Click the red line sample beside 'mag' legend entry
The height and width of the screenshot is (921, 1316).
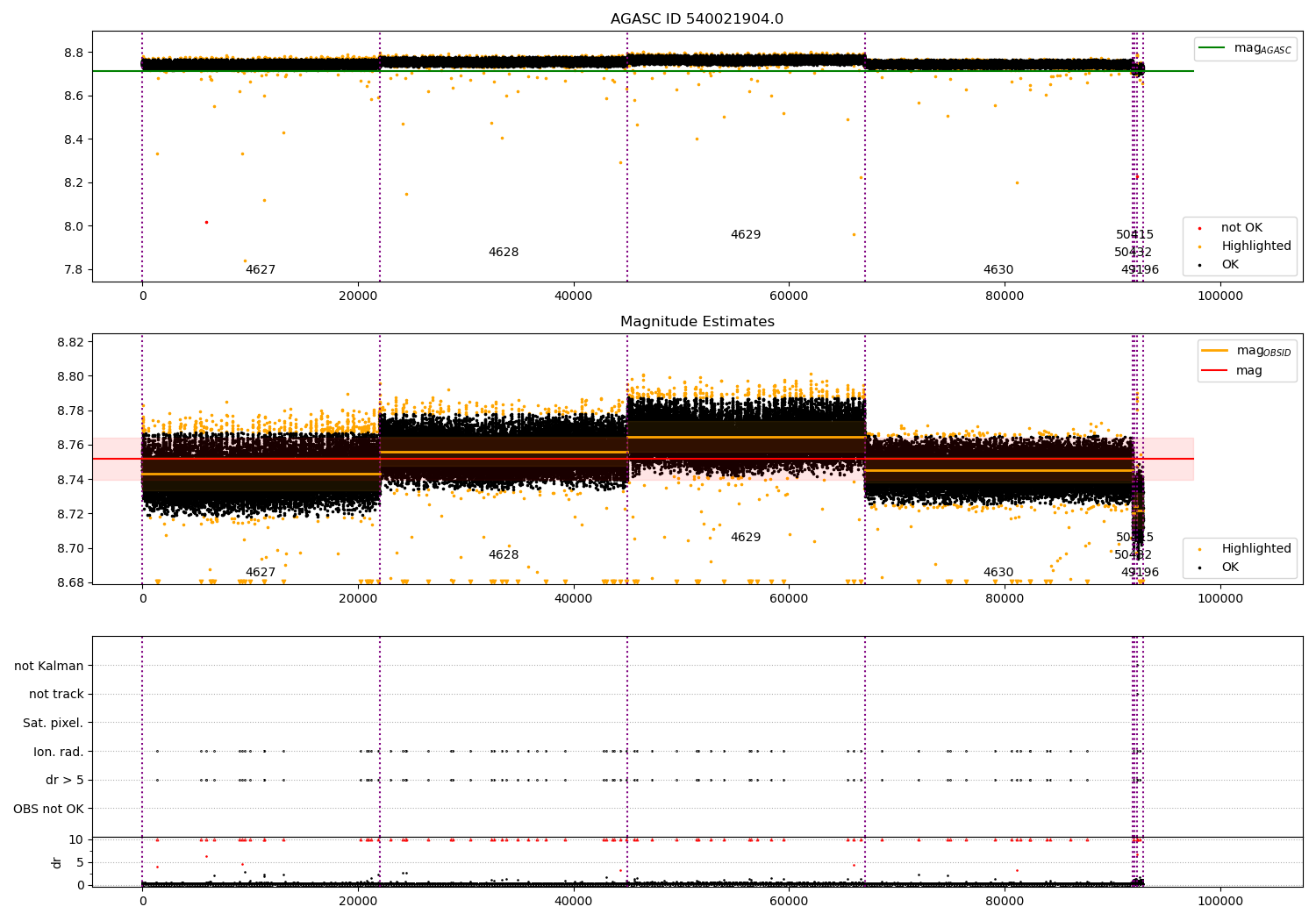tap(1215, 371)
